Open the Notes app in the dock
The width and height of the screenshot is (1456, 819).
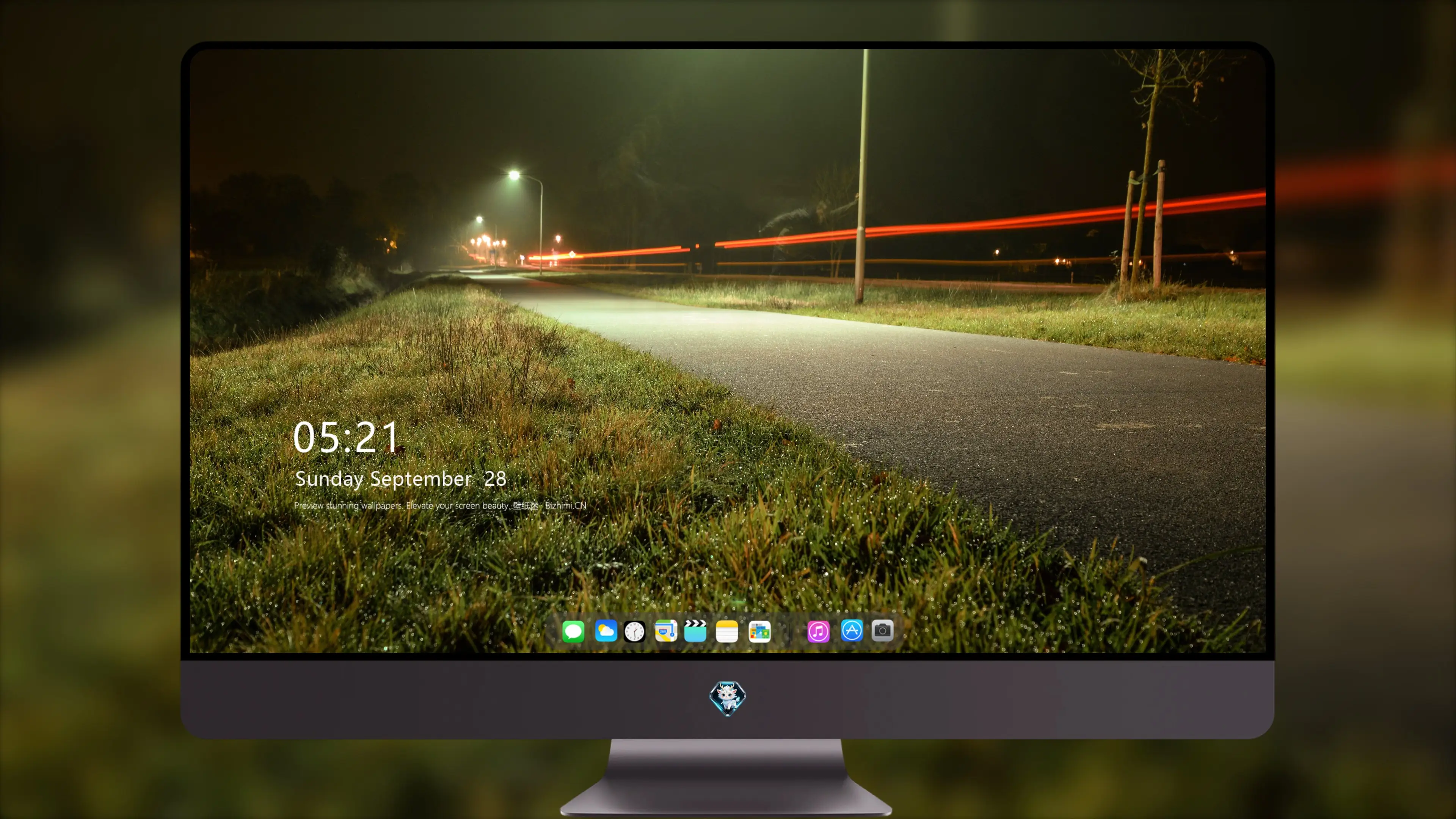tap(727, 631)
